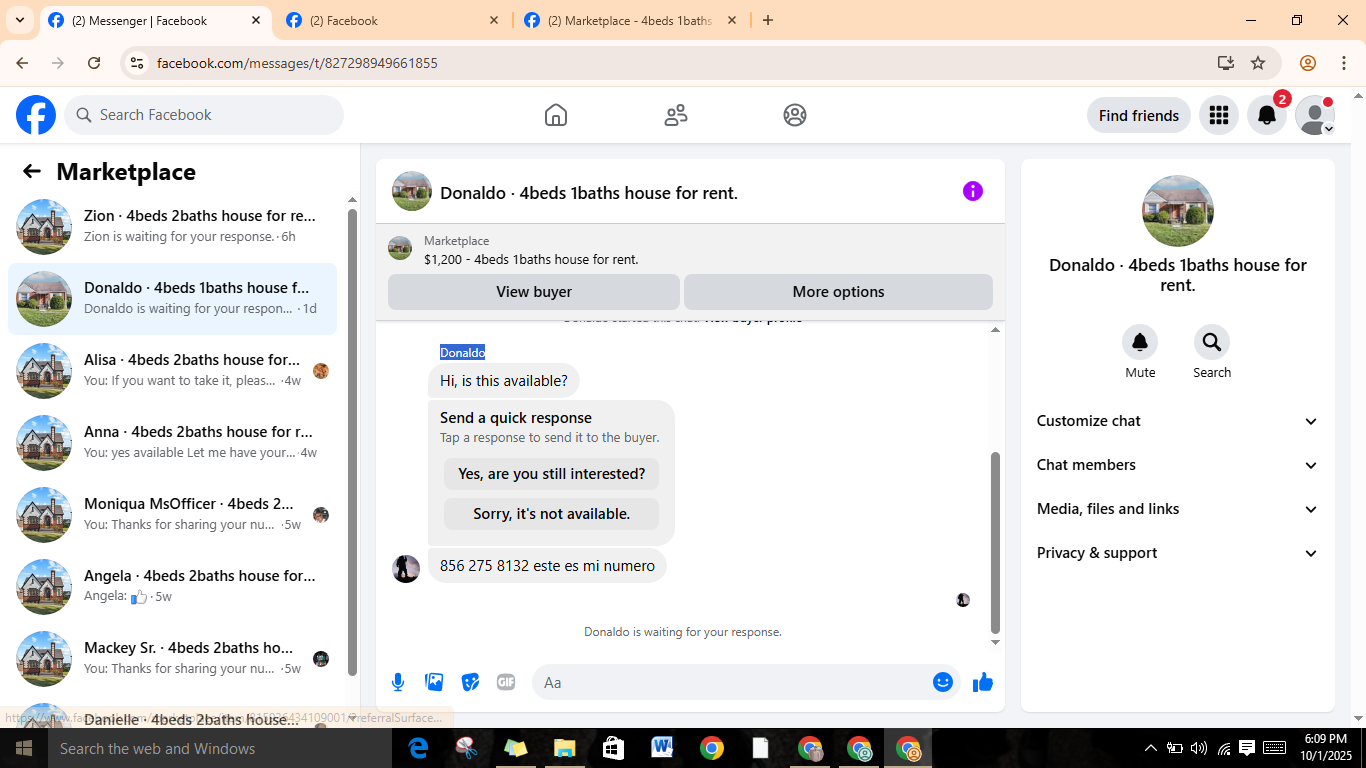Open the Facebook menu grid icon
This screenshot has height=768, width=1366.
pos(1218,115)
